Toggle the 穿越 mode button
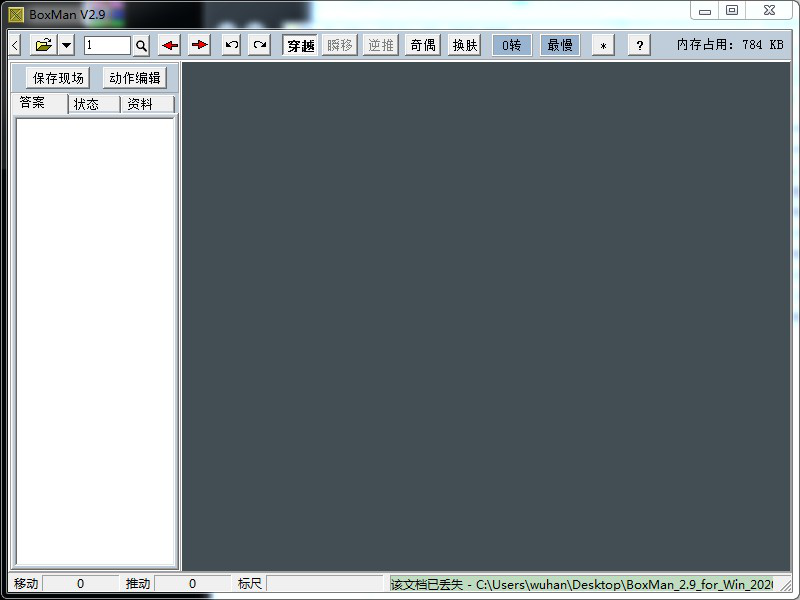The width and height of the screenshot is (800, 600). [x=300, y=45]
